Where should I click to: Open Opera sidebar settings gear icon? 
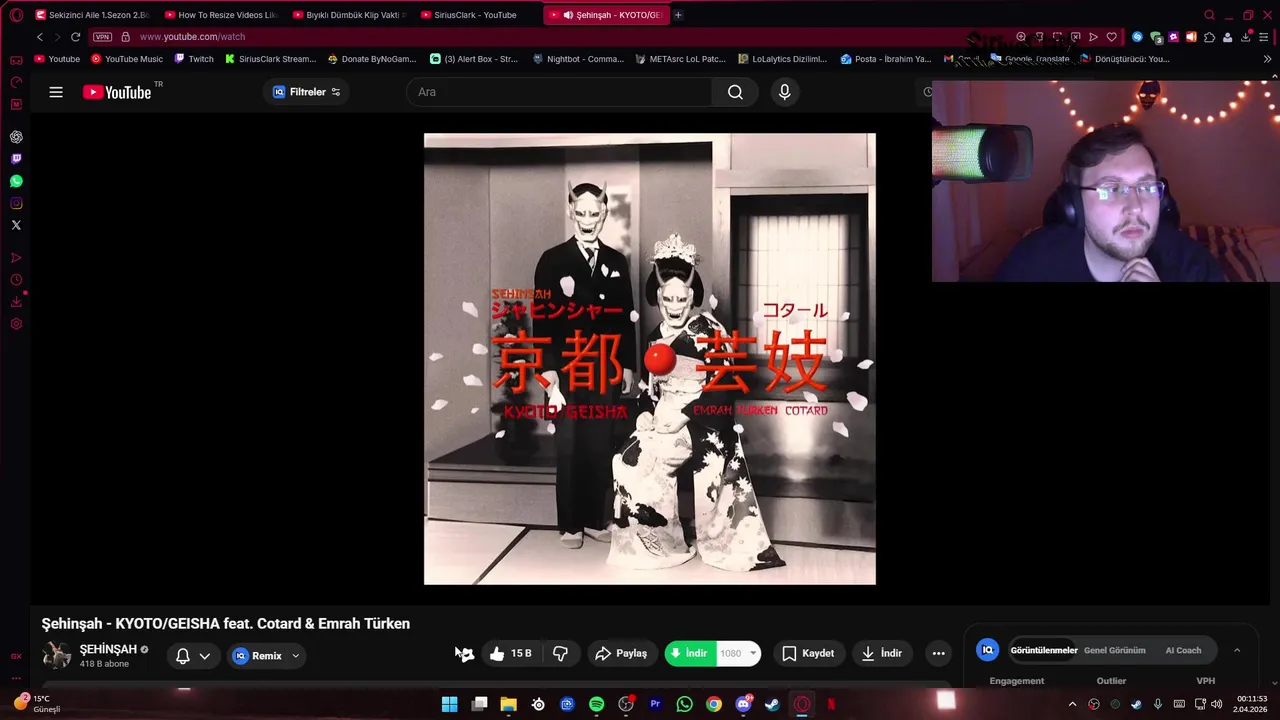(x=16, y=324)
